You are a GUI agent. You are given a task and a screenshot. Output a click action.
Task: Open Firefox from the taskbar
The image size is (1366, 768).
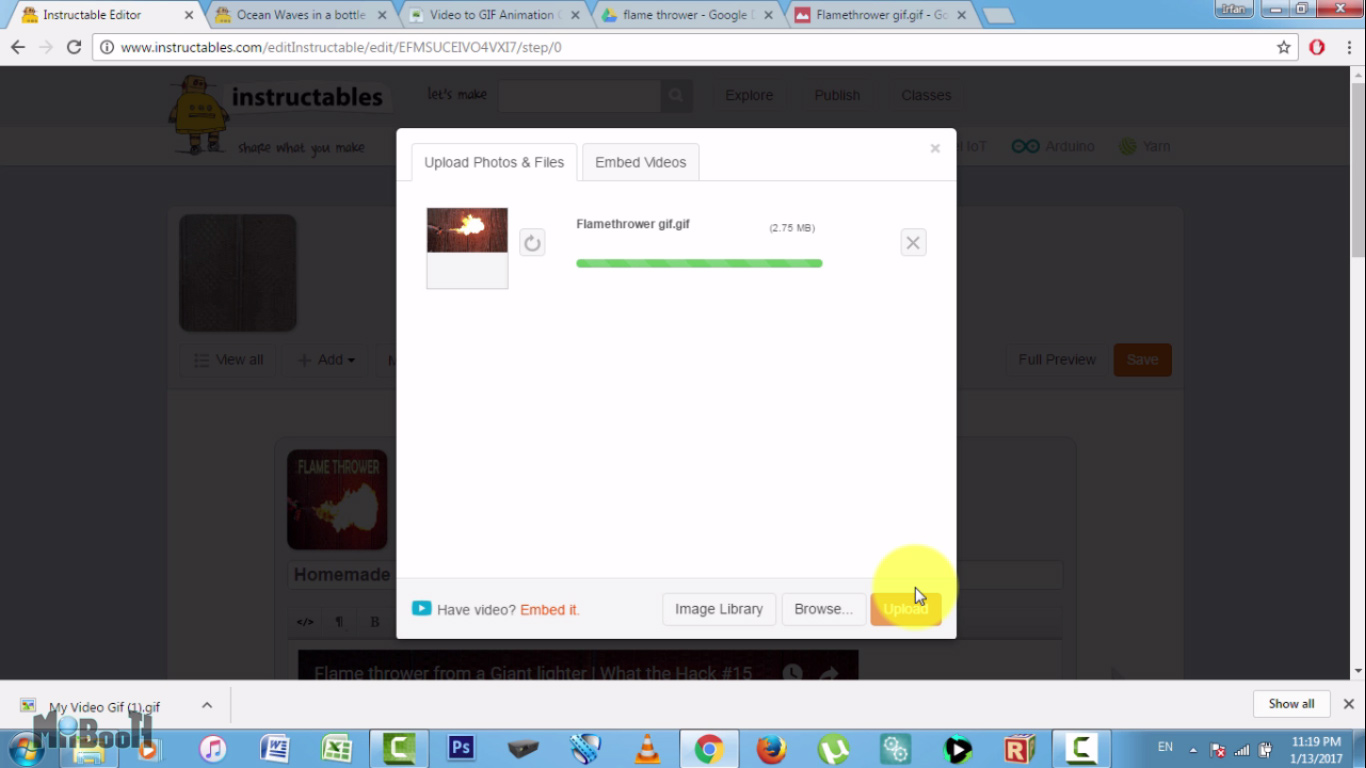pos(771,748)
